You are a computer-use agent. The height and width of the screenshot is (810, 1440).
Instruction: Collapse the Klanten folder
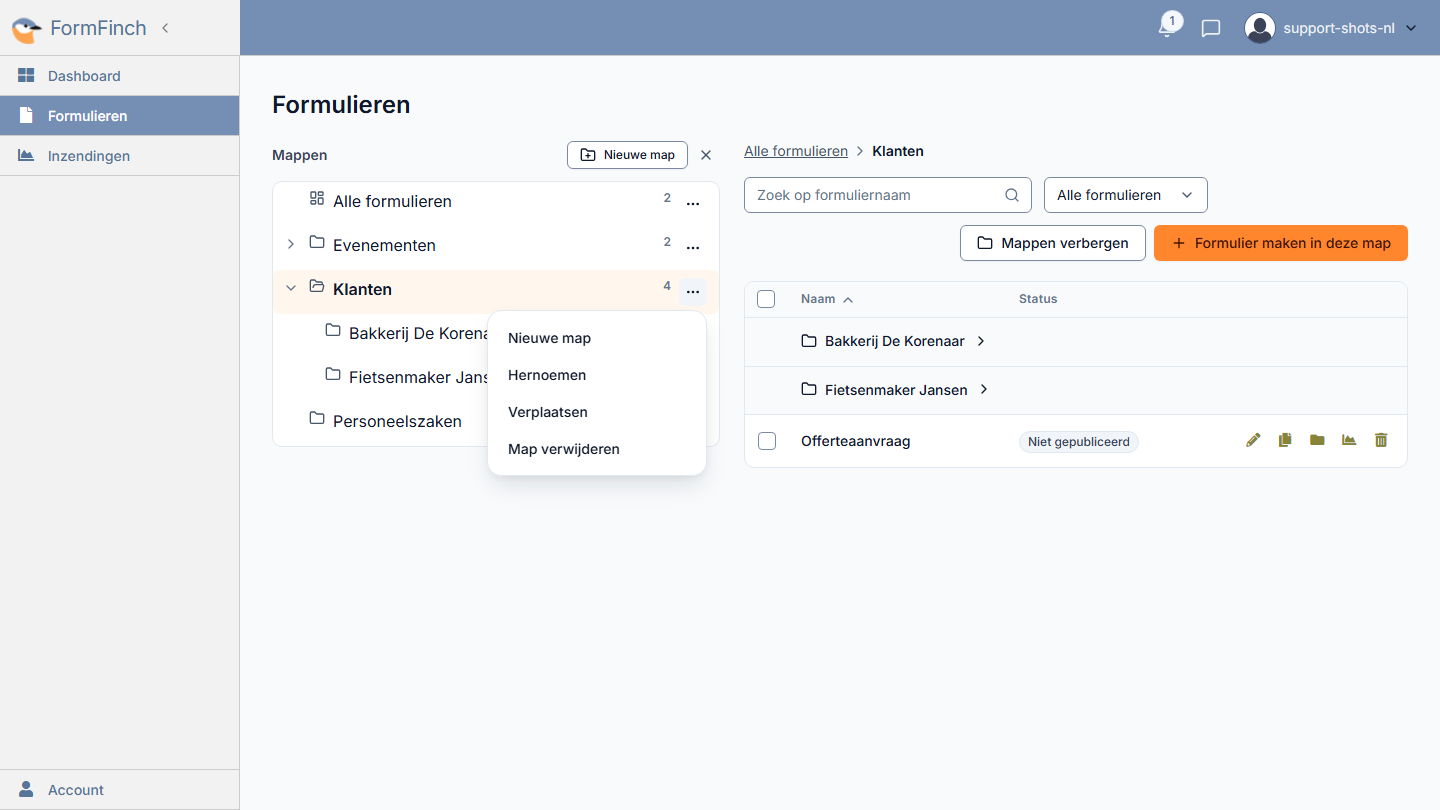pos(291,288)
